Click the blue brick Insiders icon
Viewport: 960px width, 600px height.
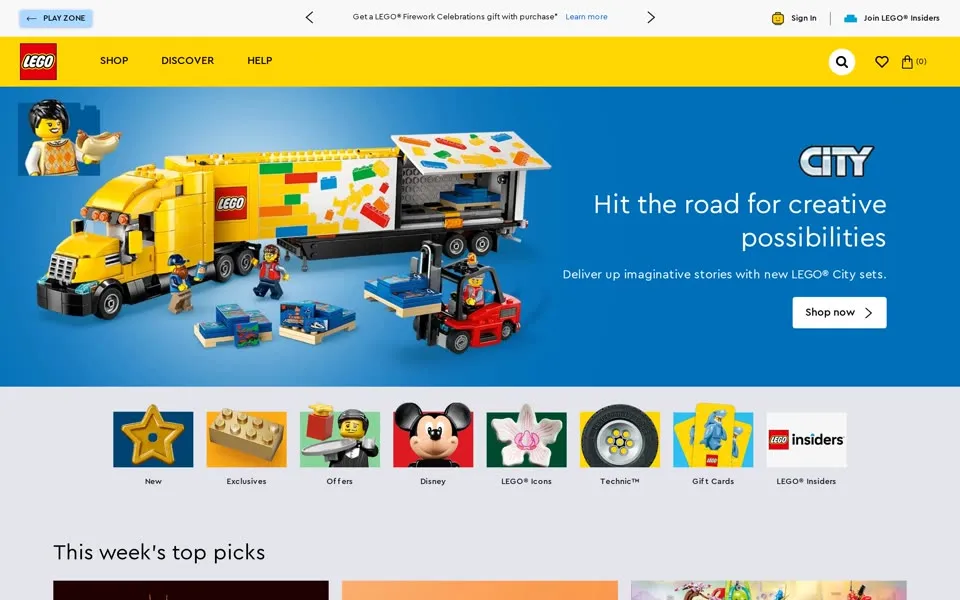click(850, 18)
